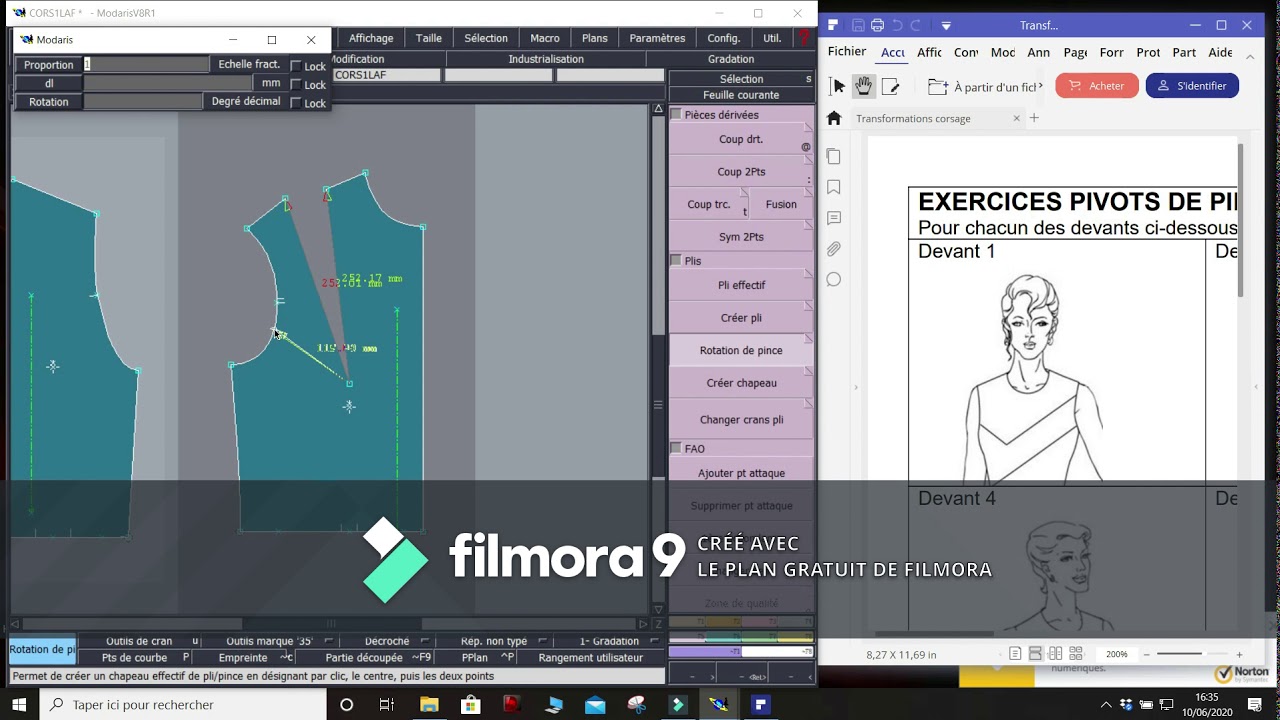Open the Macro menu
The width and height of the screenshot is (1280, 720).
[x=545, y=38]
